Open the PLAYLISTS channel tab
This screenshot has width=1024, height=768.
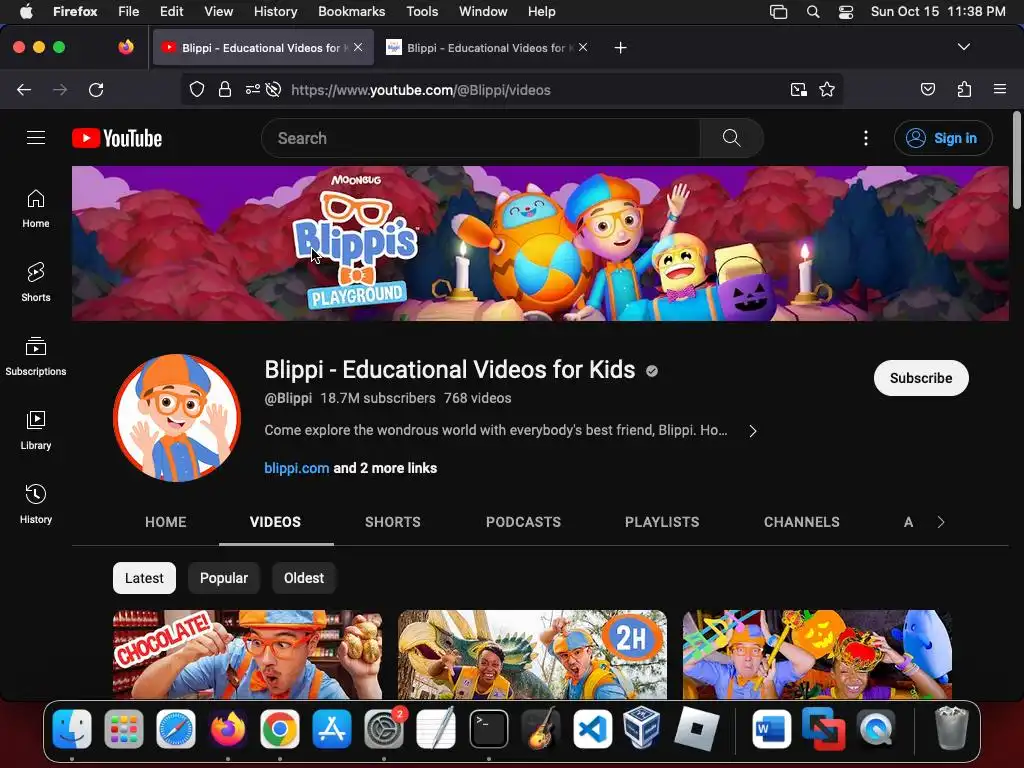662,522
